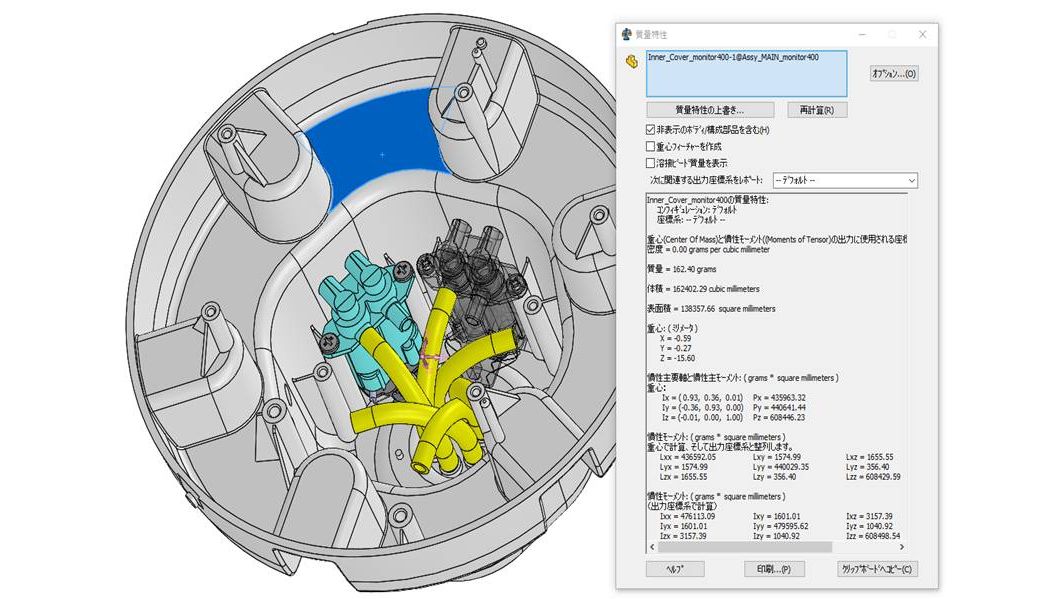Click the left arrow of the horizontal scrollbar
This screenshot has width=1064, height=599.
652,547
